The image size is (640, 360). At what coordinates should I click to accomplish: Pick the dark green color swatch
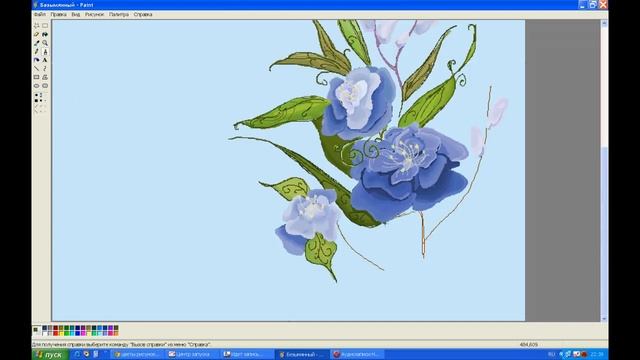(67, 328)
